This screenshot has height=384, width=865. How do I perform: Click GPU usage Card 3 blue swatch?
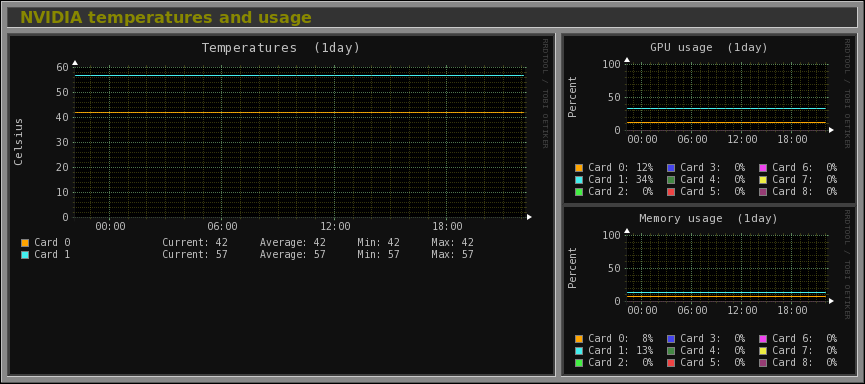pyautogui.click(x=671, y=168)
